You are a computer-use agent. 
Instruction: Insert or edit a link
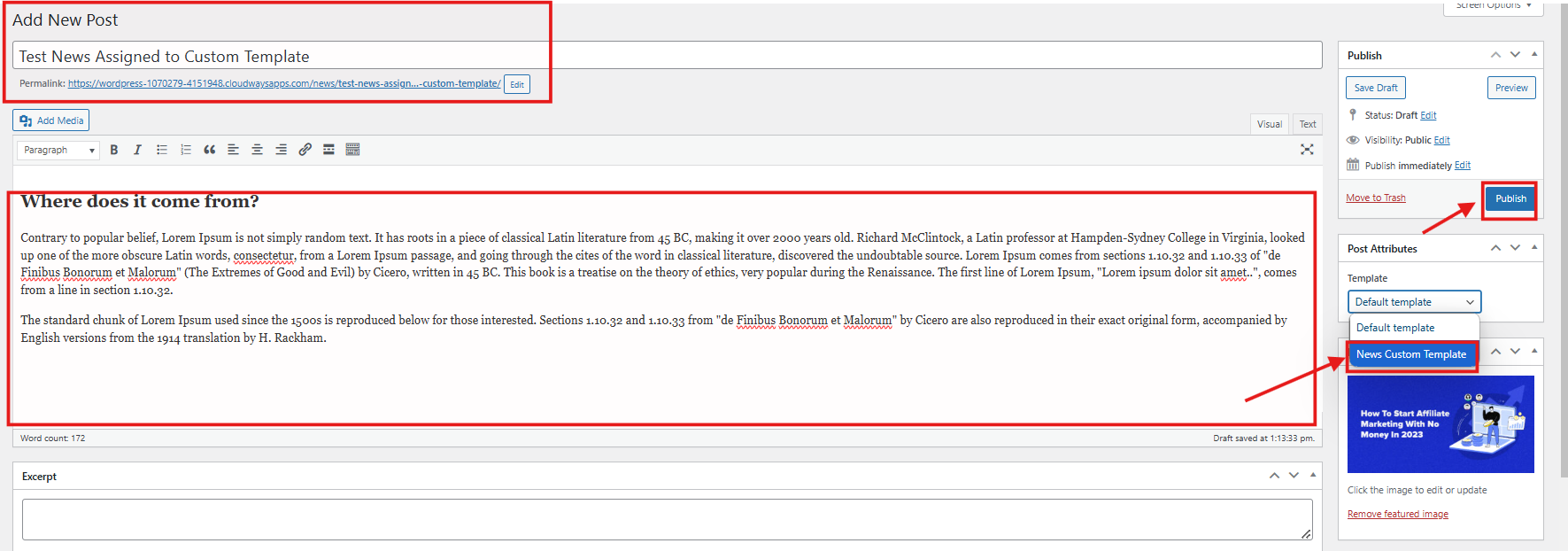click(305, 150)
